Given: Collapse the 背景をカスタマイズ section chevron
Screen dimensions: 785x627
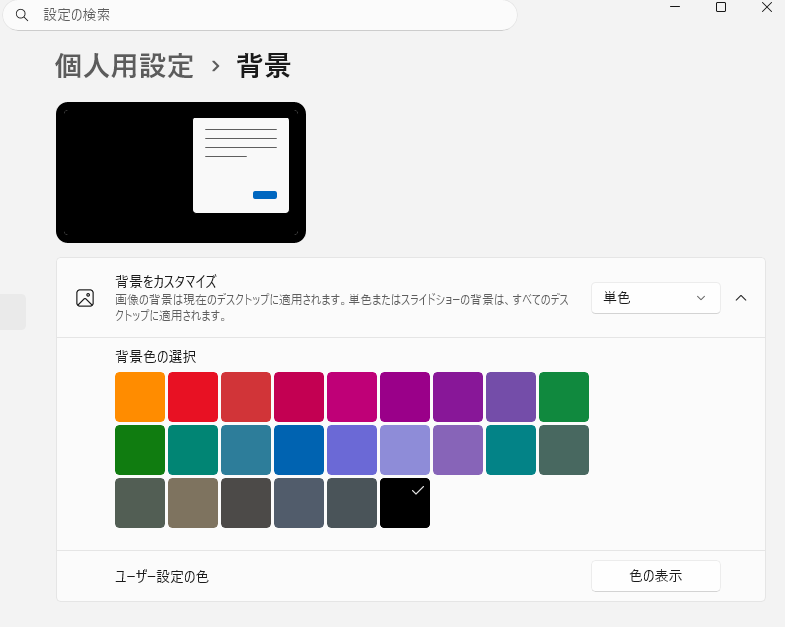Looking at the screenshot, I should pyautogui.click(x=741, y=298).
